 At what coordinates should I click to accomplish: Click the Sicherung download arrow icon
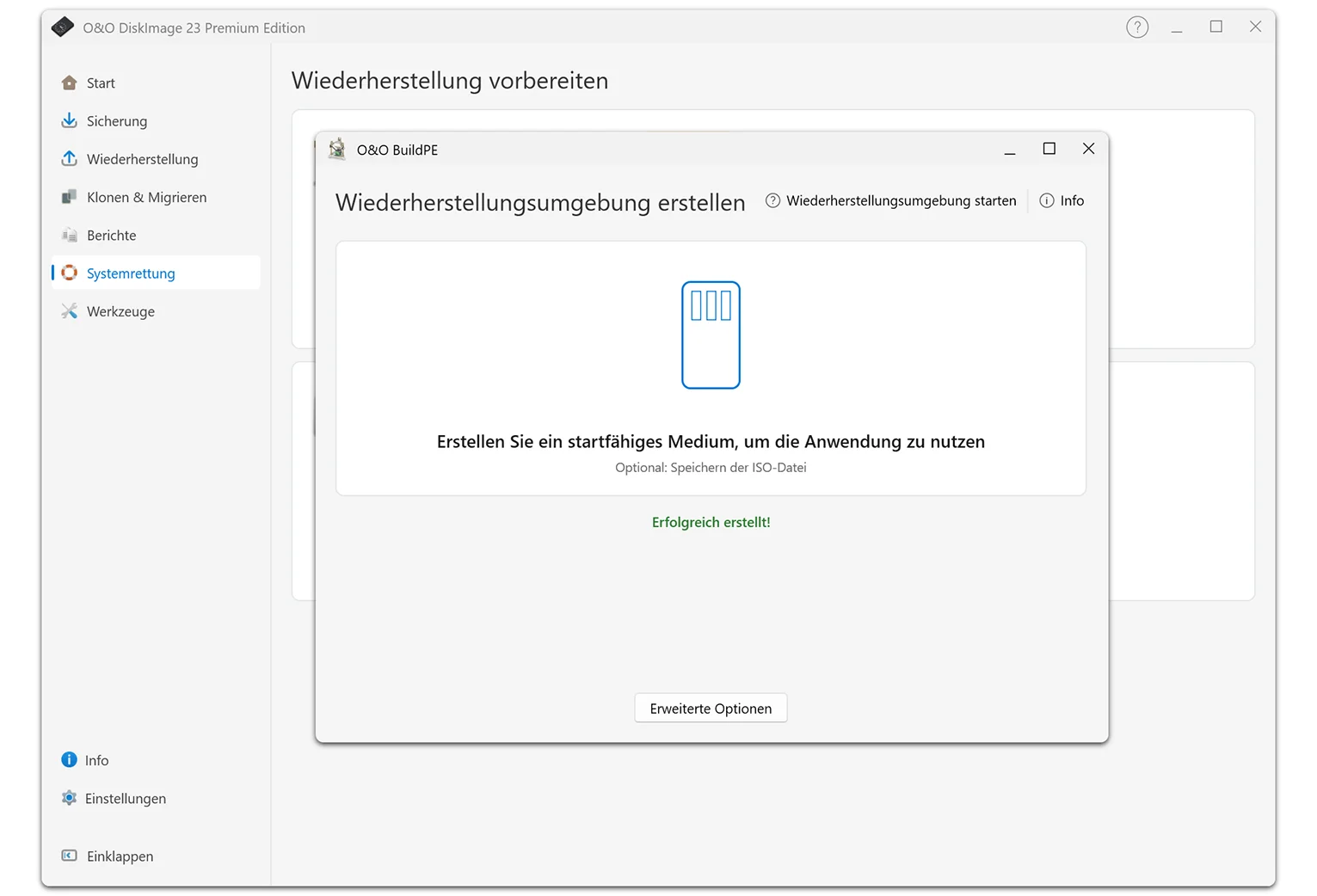(70, 120)
